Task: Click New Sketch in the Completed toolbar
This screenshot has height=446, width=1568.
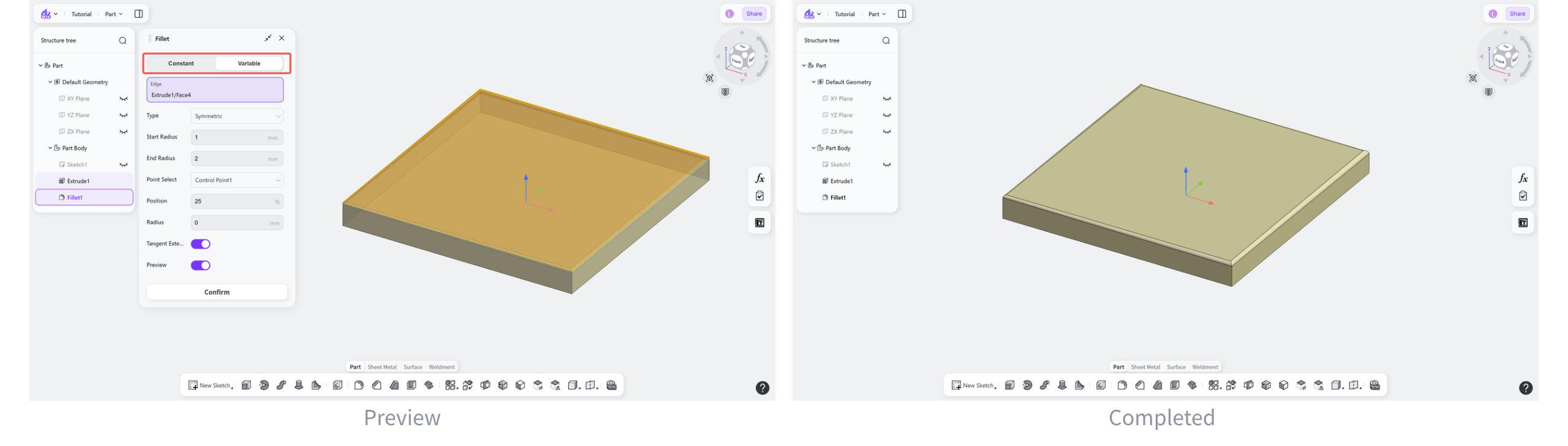Action: (973, 385)
